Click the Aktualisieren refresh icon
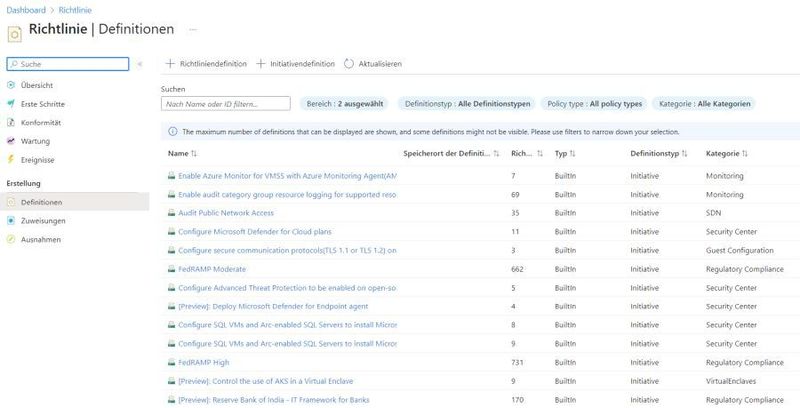 tap(349, 64)
